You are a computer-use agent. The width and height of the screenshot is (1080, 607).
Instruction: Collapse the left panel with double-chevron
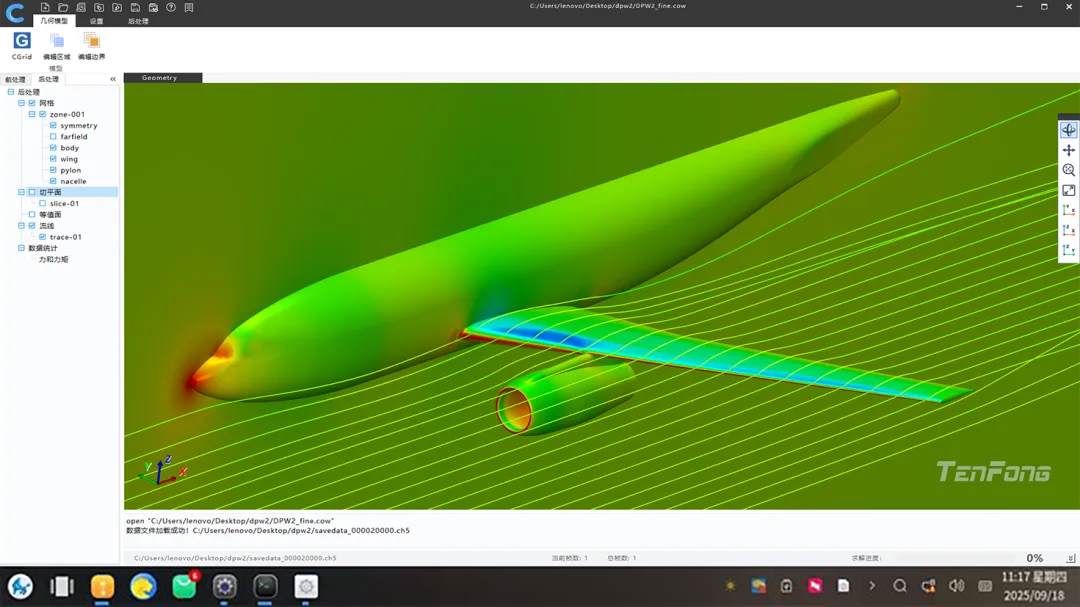pyautogui.click(x=113, y=79)
